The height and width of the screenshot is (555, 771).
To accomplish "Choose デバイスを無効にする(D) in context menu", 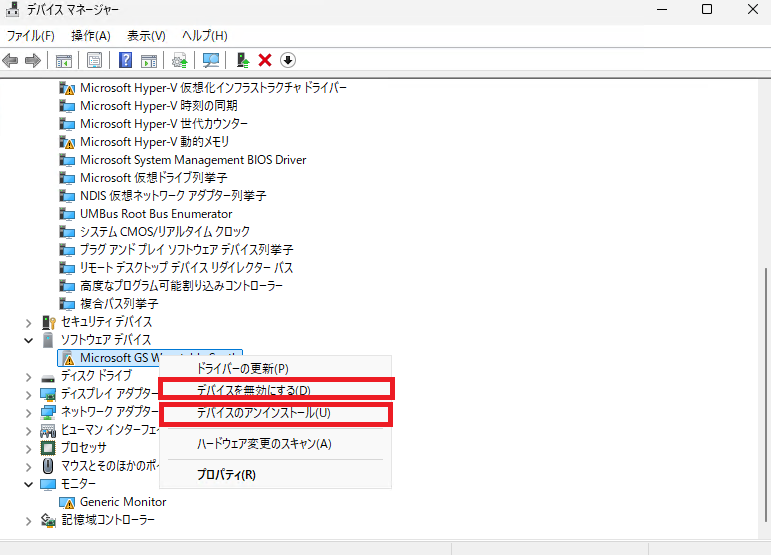I will (275, 390).
